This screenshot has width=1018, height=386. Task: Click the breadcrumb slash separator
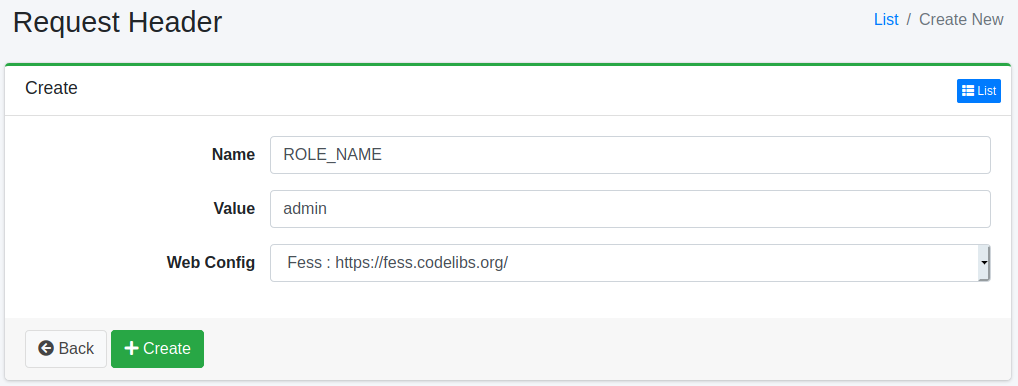(909, 19)
